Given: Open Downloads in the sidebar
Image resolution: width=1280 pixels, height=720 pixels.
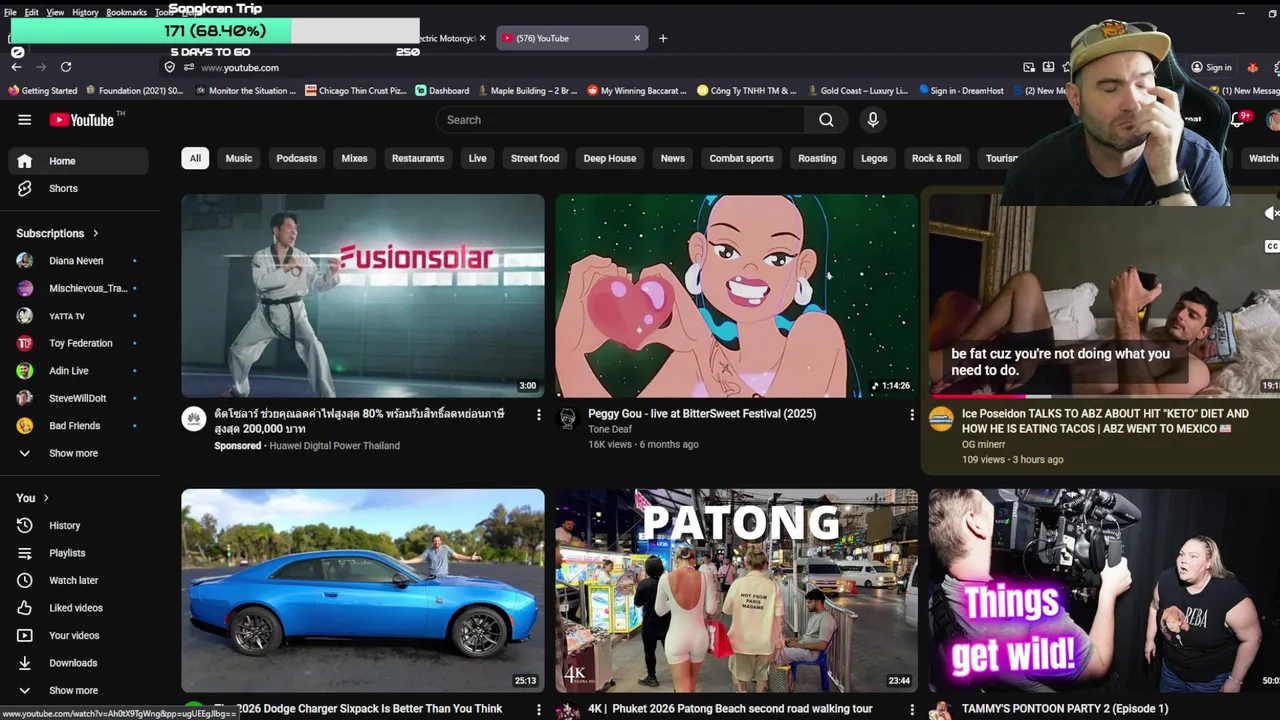Looking at the screenshot, I should tap(78, 663).
